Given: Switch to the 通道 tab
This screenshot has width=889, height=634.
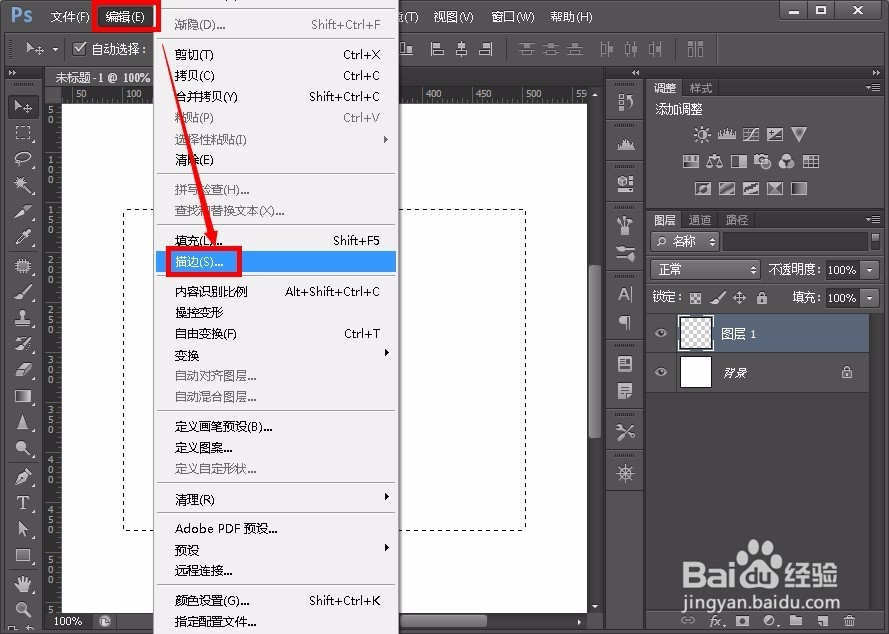Looking at the screenshot, I should tap(700, 219).
